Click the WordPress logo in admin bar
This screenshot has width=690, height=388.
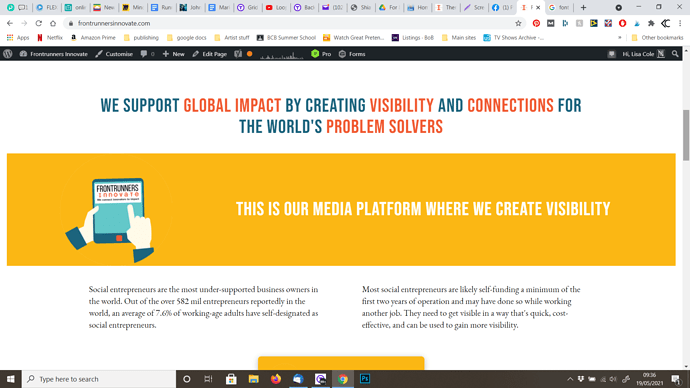[7, 54]
